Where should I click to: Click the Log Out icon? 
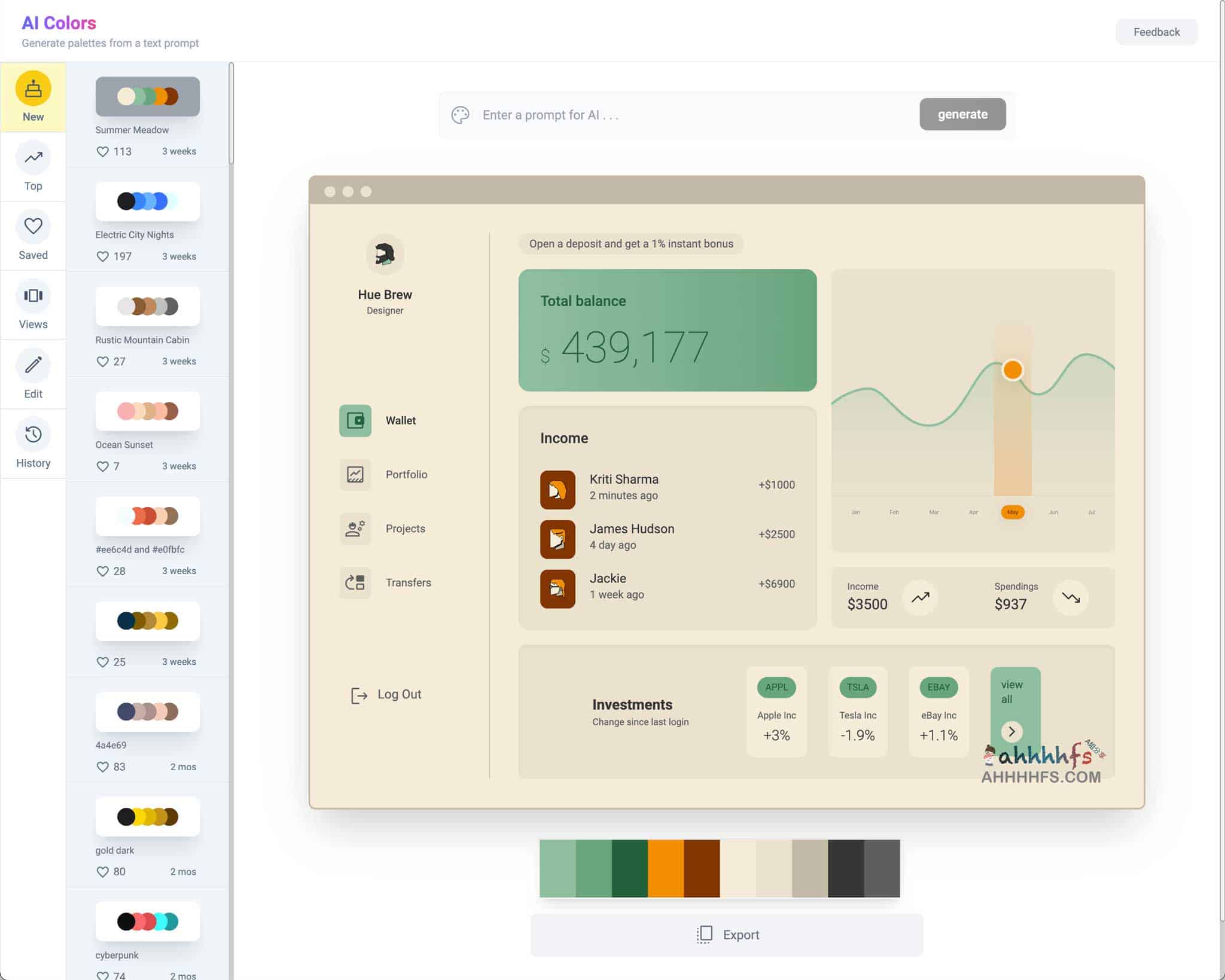point(359,695)
